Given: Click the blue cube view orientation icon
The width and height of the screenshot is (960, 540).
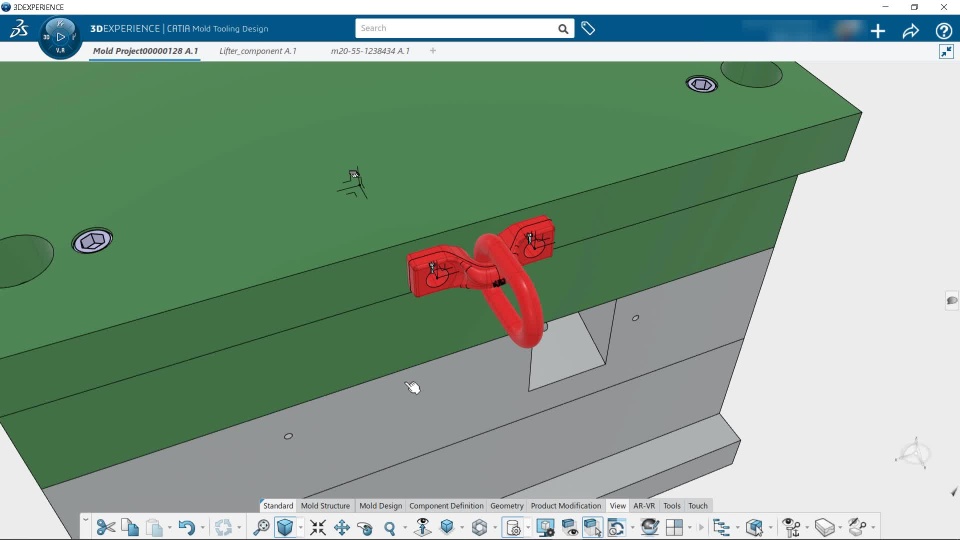Looking at the screenshot, I should point(447,527).
